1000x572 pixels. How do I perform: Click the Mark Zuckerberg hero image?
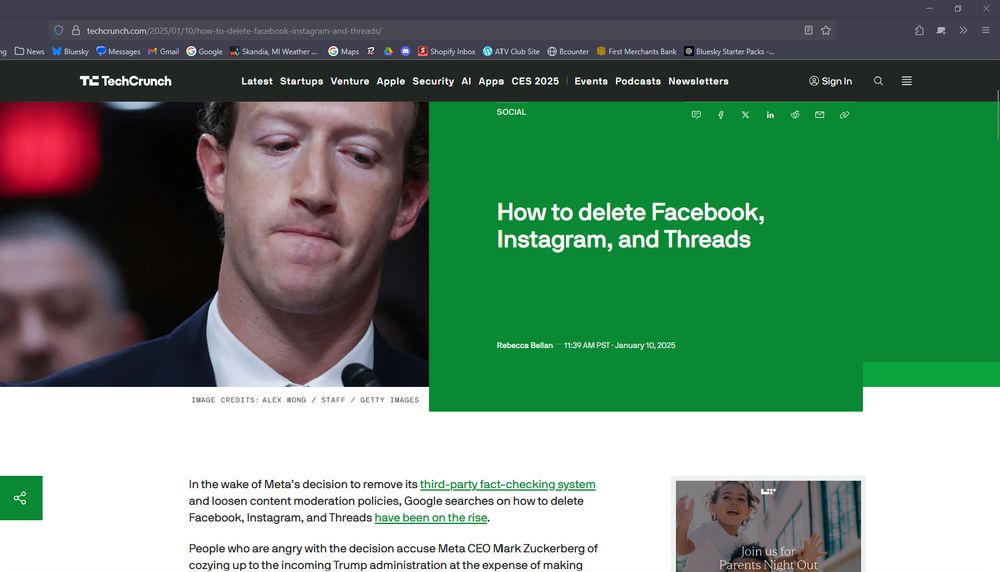(214, 244)
